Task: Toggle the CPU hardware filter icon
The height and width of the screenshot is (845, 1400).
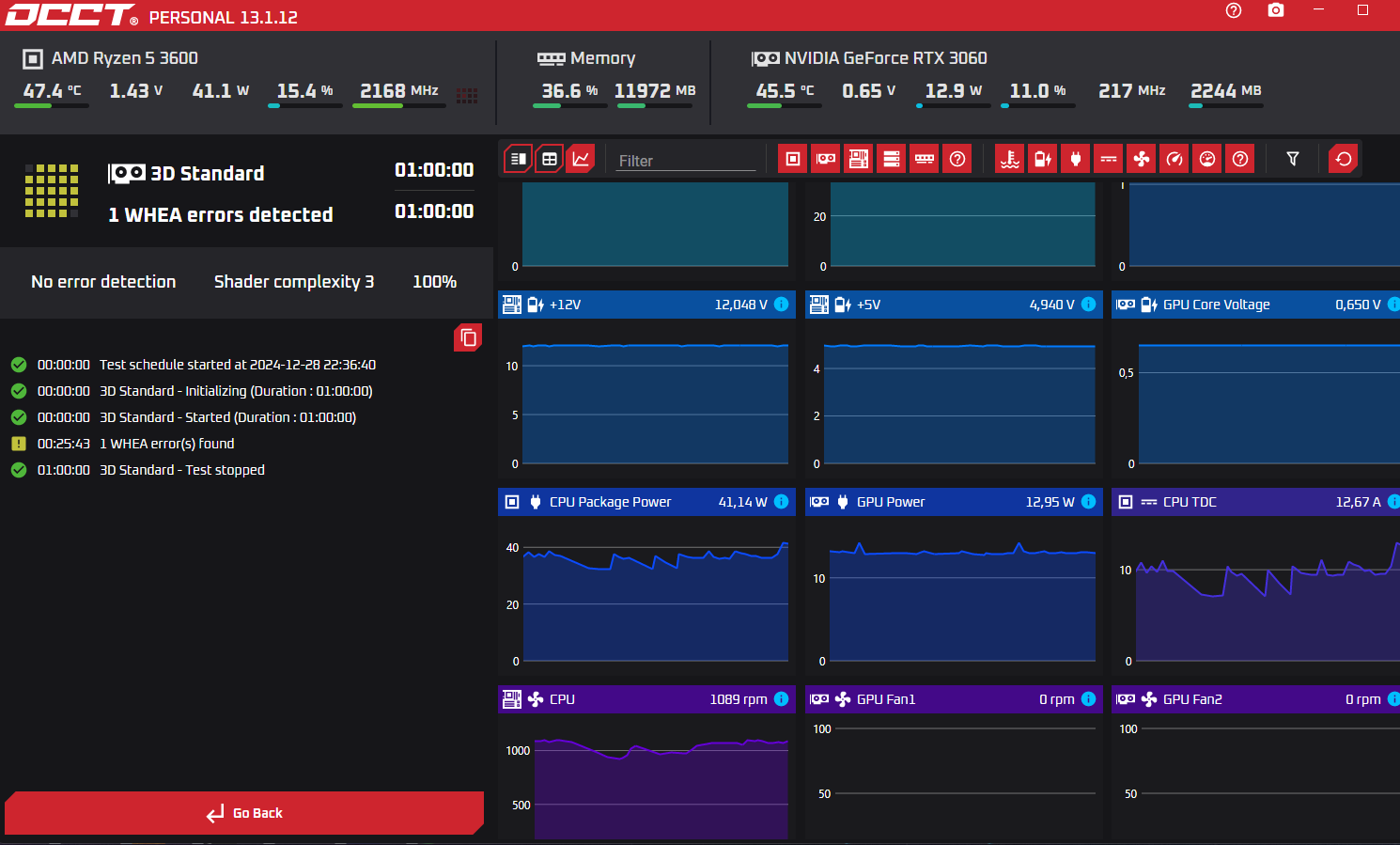Action: [x=793, y=159]
